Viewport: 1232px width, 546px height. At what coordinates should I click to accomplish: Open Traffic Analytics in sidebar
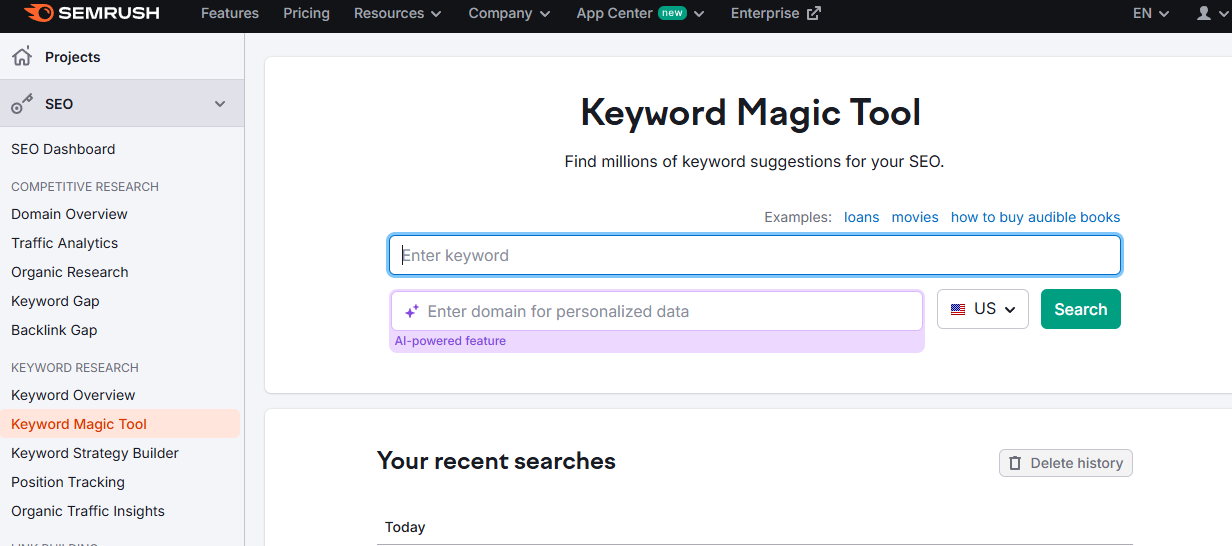(64, 243)
